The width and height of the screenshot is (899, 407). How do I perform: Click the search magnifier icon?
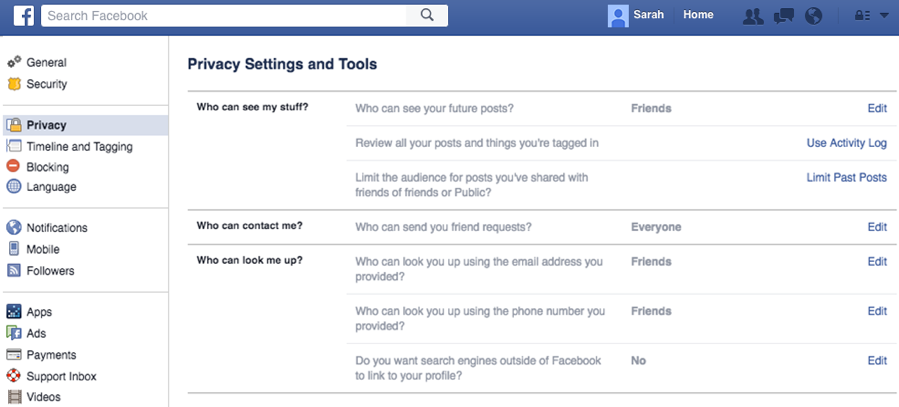tap(428, 15)
